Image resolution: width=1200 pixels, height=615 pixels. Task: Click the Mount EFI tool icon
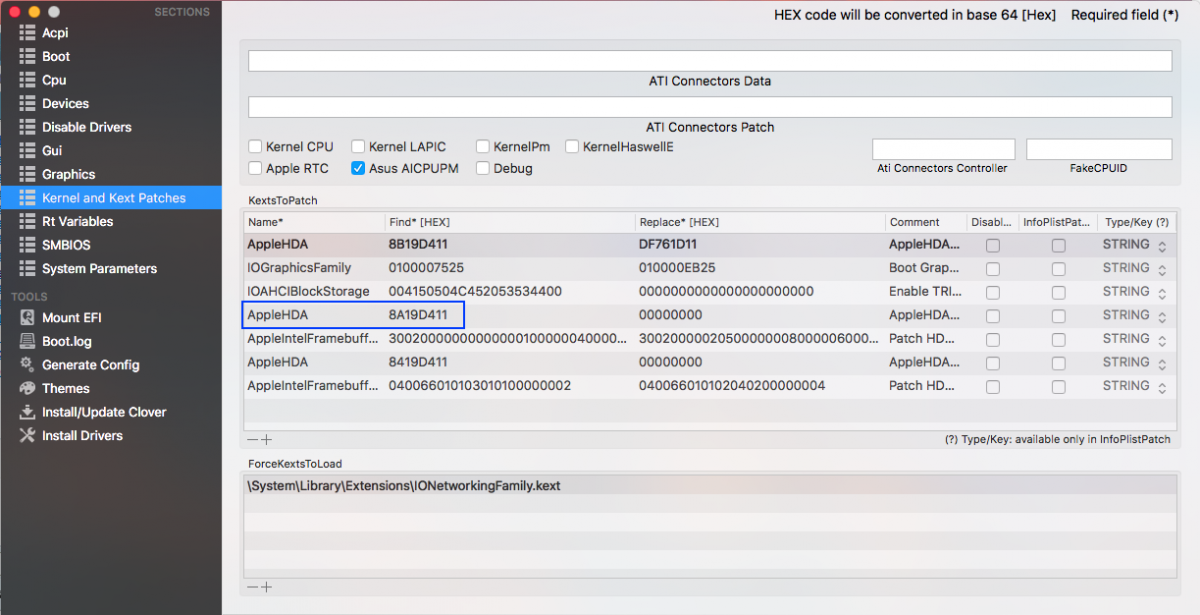27,318
